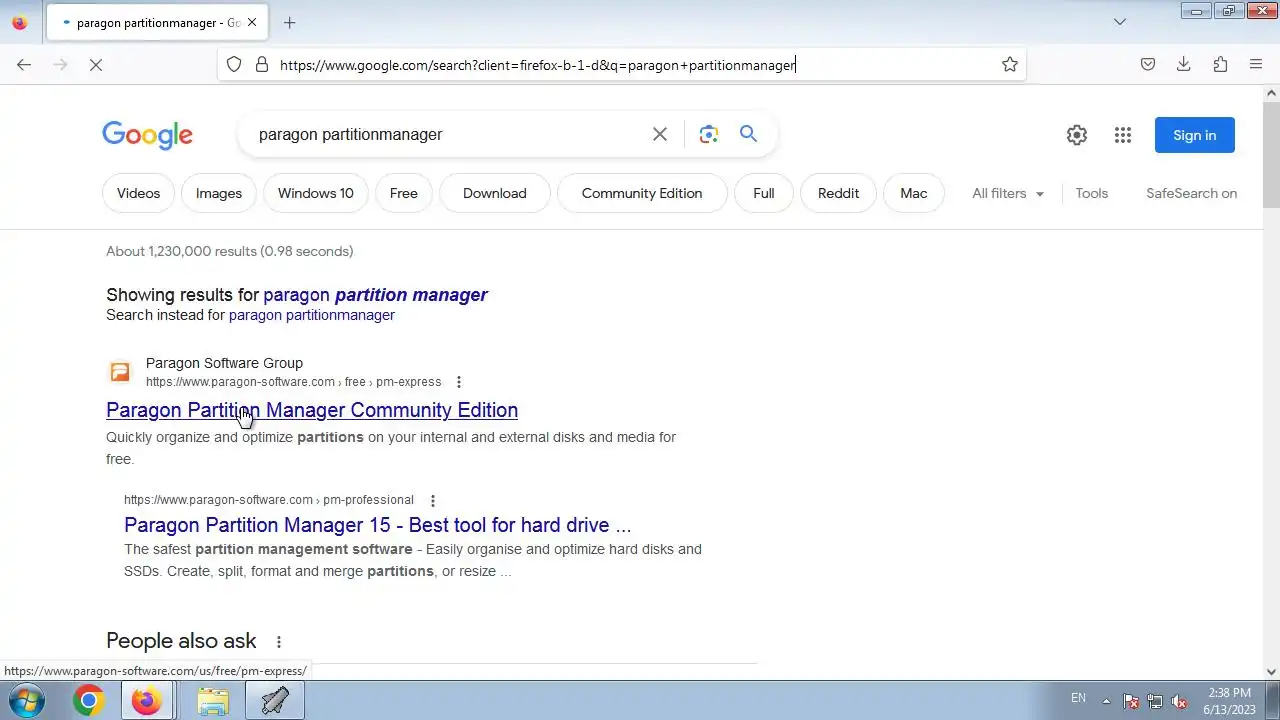Click the Action Center flag tray icon

(x=1131, y=701)
